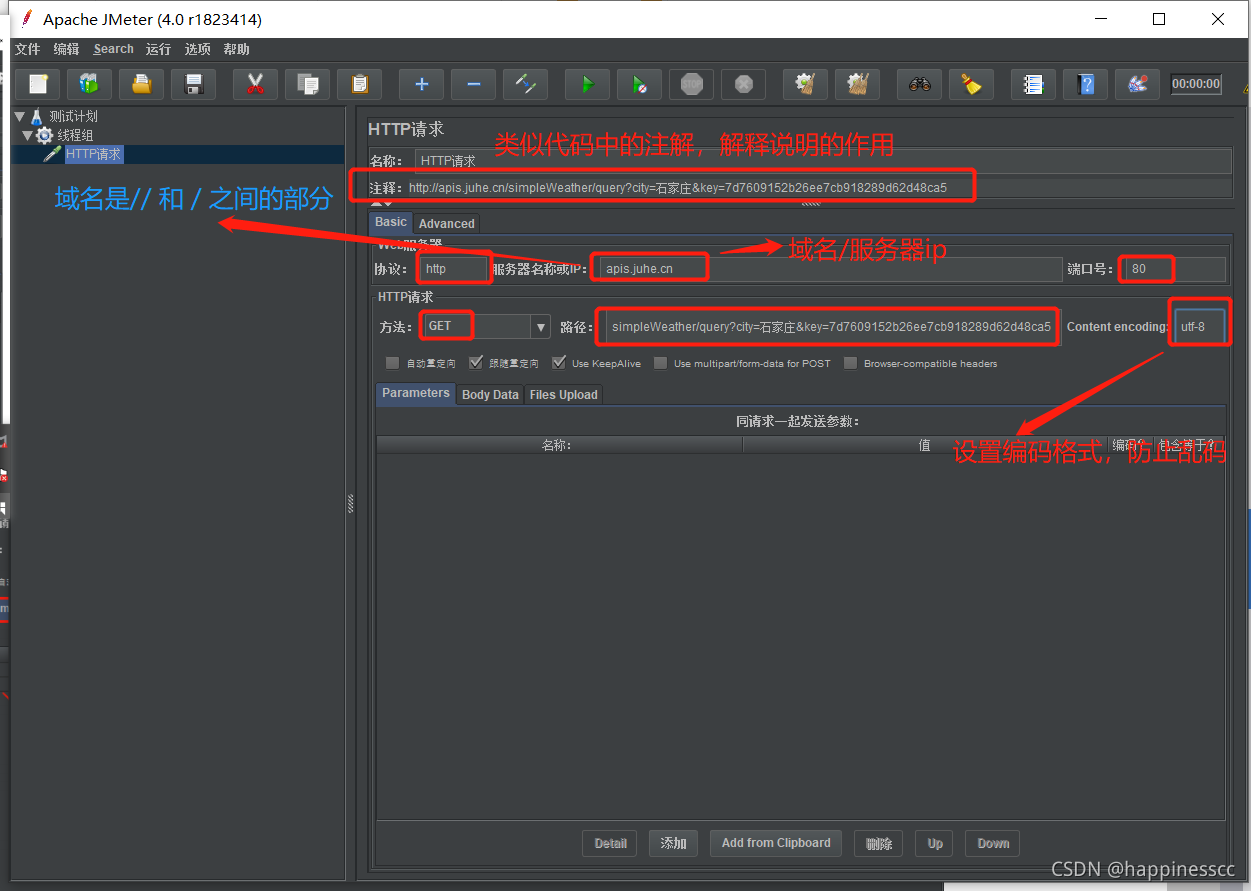Viewport: 1251px width, 891px height.
Task: Click the 名称 HTTP请求 input field
Action: pos(823,161)
